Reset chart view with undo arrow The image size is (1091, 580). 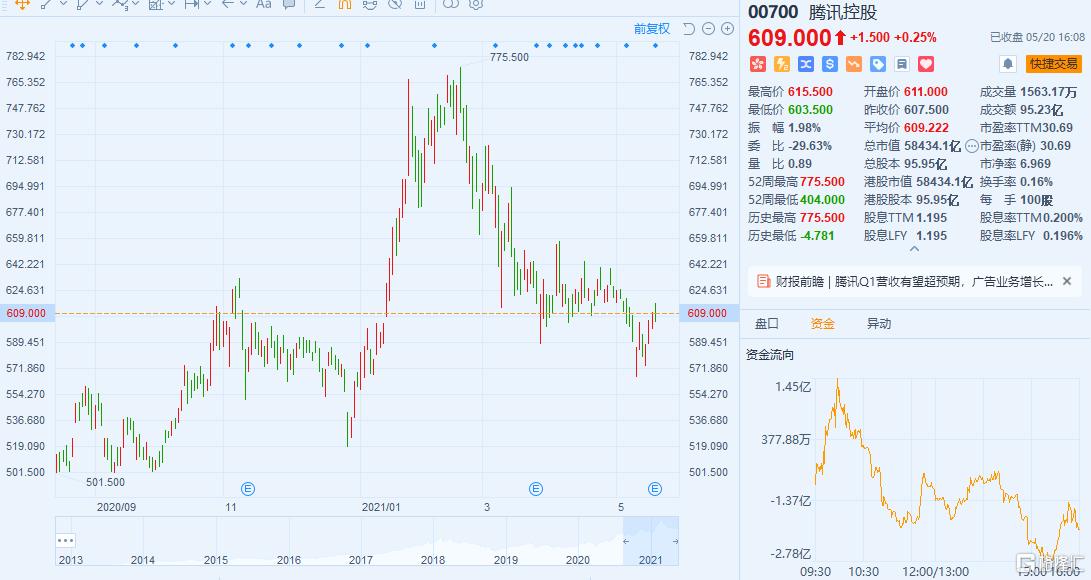(689, 29)
